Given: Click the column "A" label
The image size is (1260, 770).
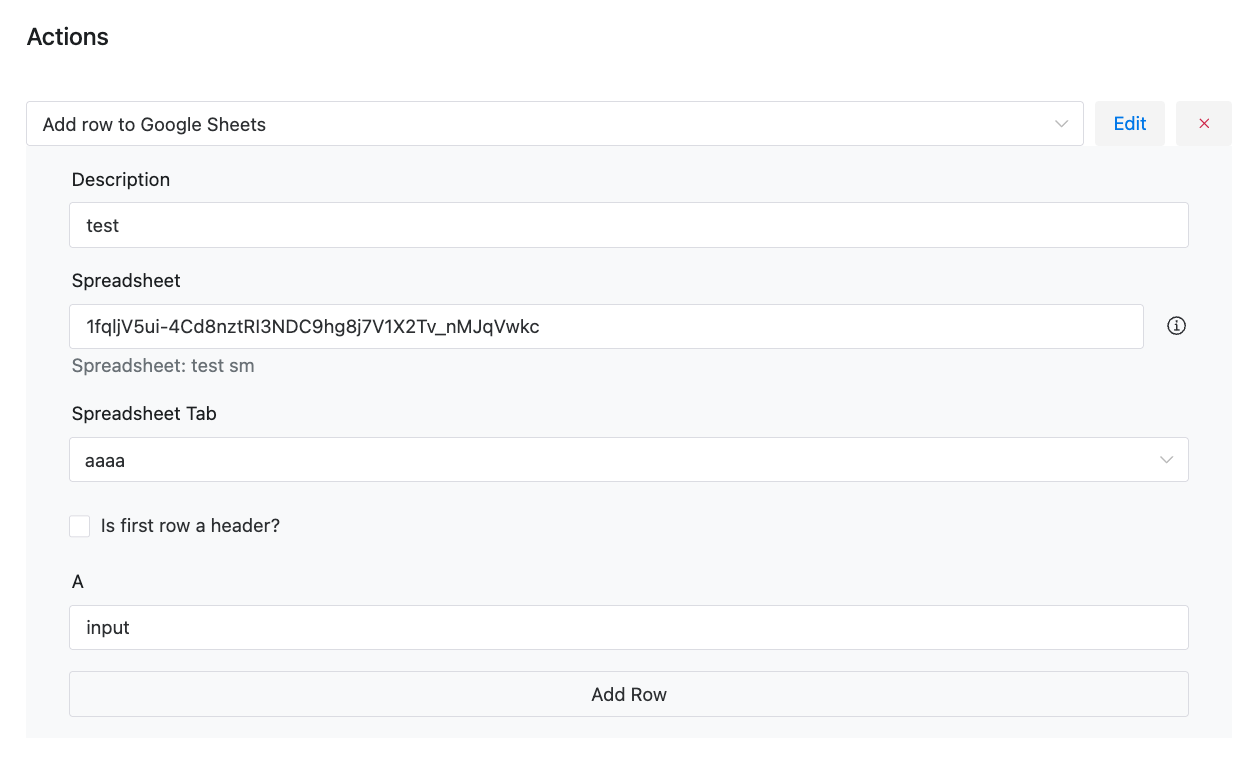Looking at the screenshot, I should coord(78,582).
